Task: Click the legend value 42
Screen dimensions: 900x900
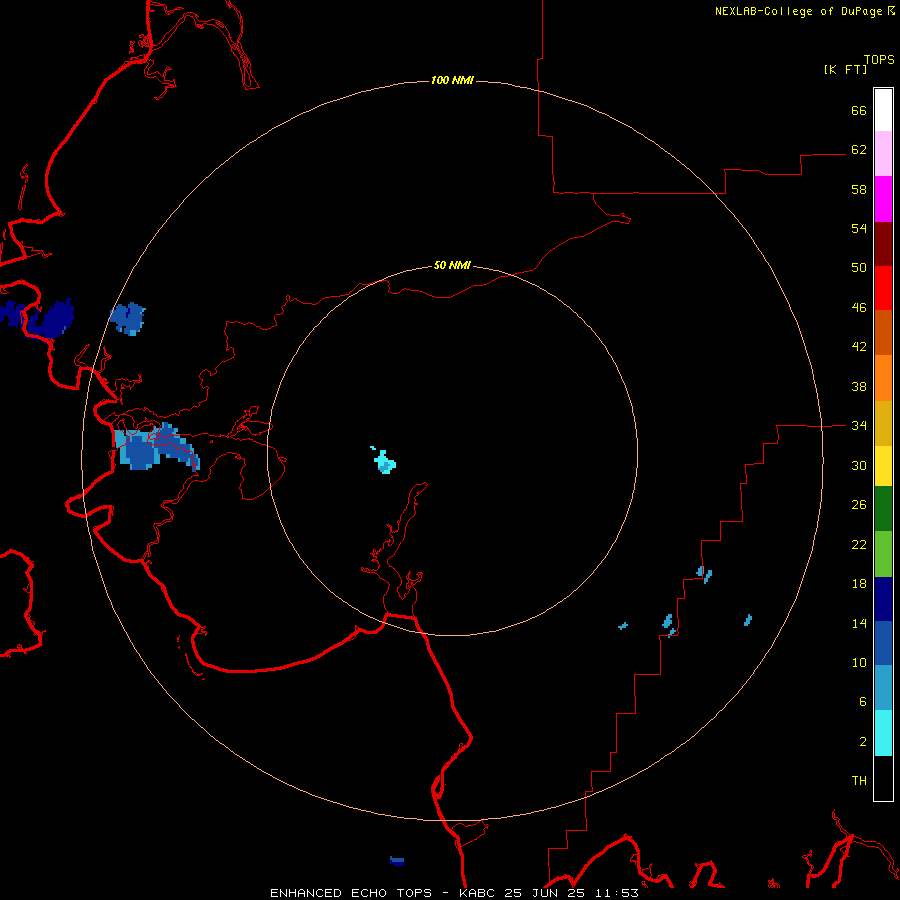Action: (859, 347)
